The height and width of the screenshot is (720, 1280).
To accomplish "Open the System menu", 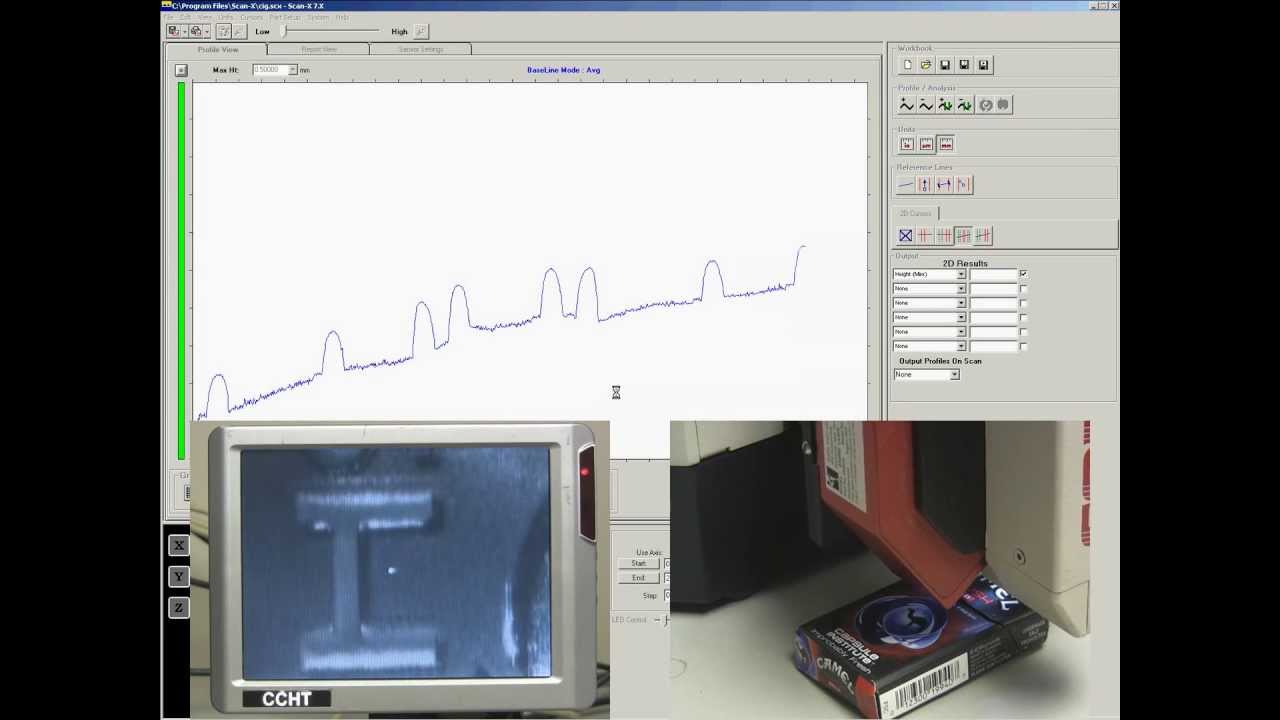I will pos(318,17).
